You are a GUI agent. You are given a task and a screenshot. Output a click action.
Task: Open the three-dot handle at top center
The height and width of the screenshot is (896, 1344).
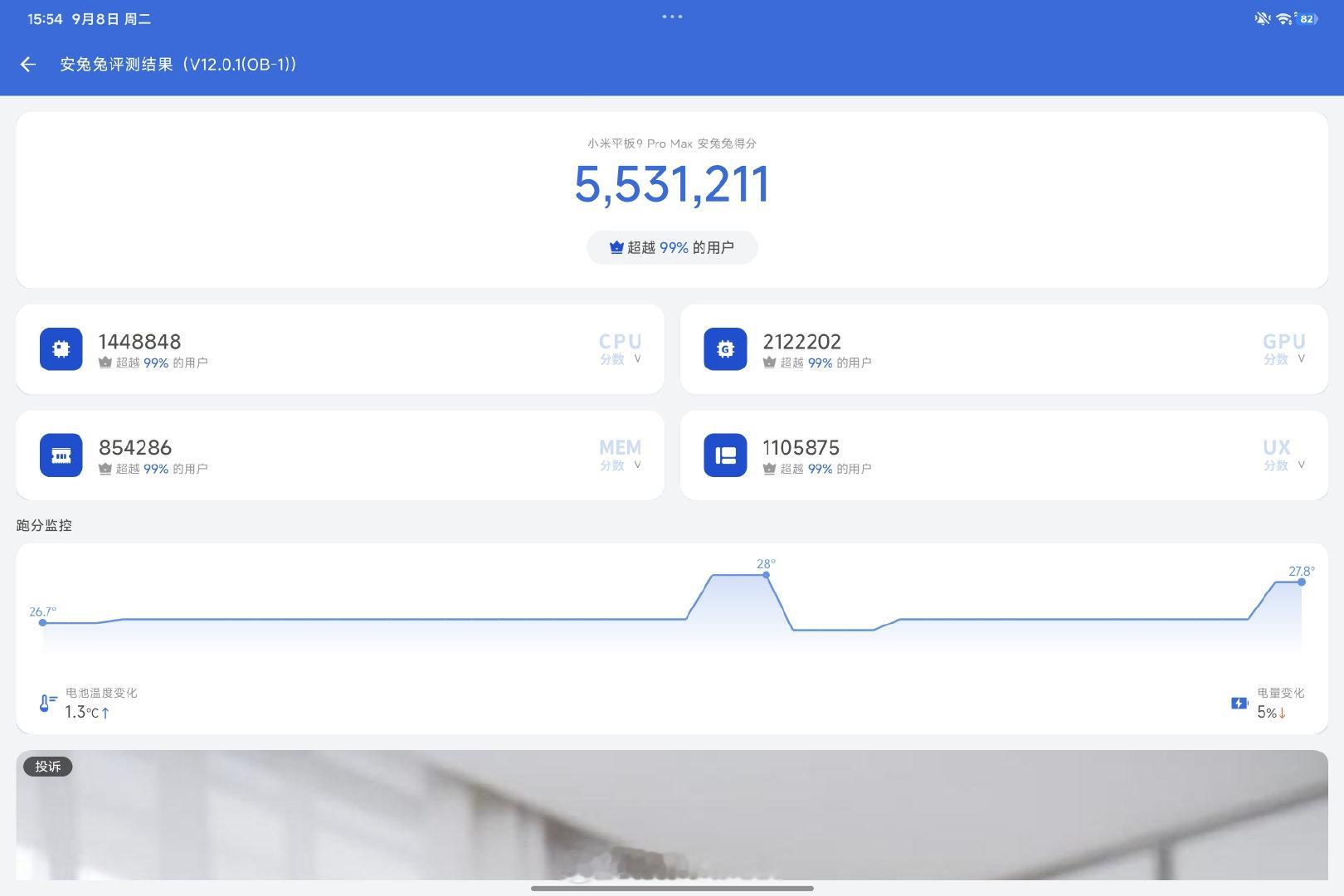tap(672, 17)
